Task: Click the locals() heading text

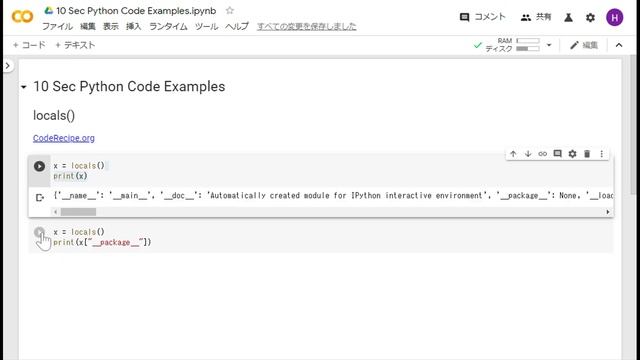Action: coord(54,116)
